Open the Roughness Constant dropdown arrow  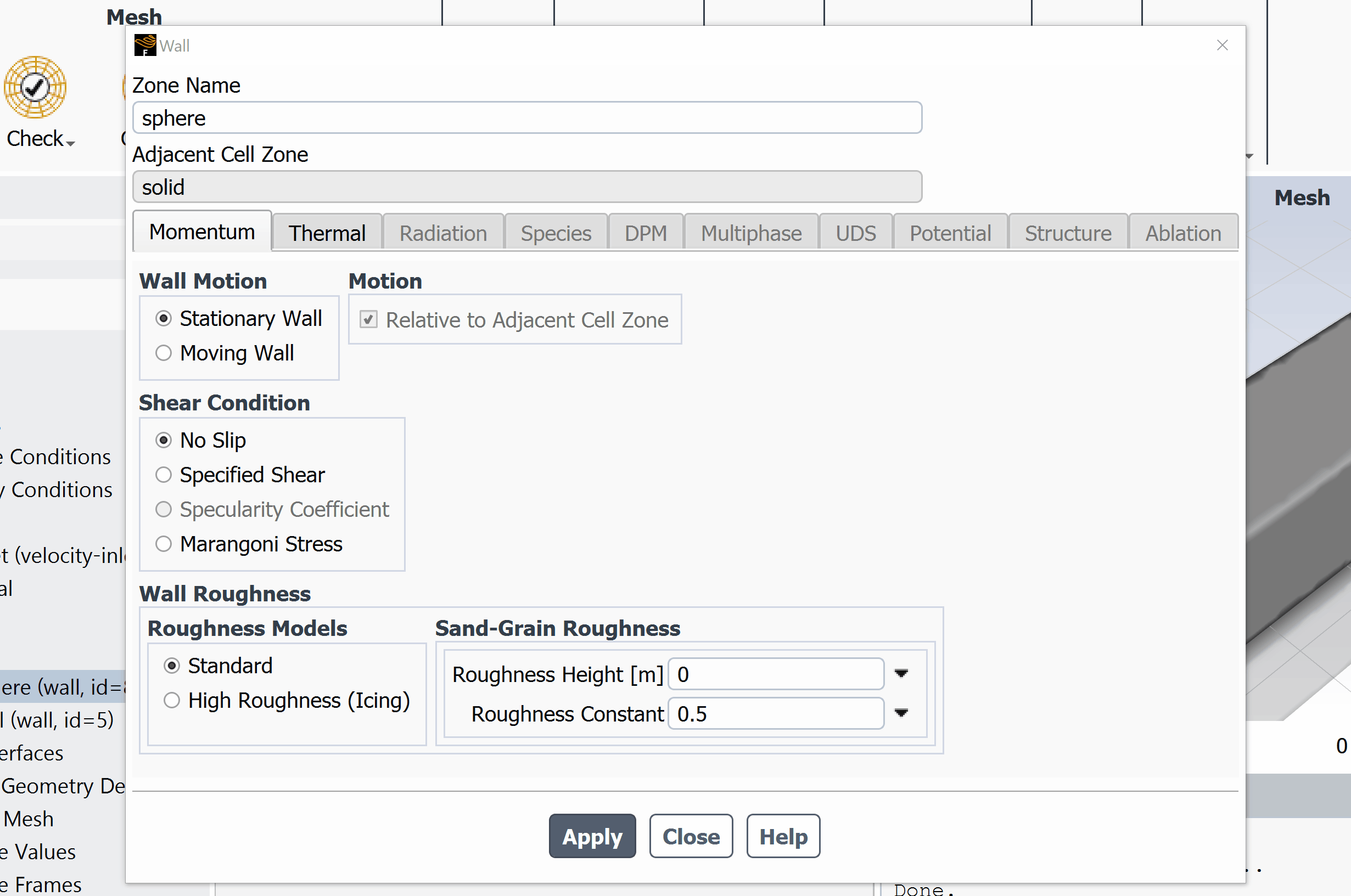901,713
